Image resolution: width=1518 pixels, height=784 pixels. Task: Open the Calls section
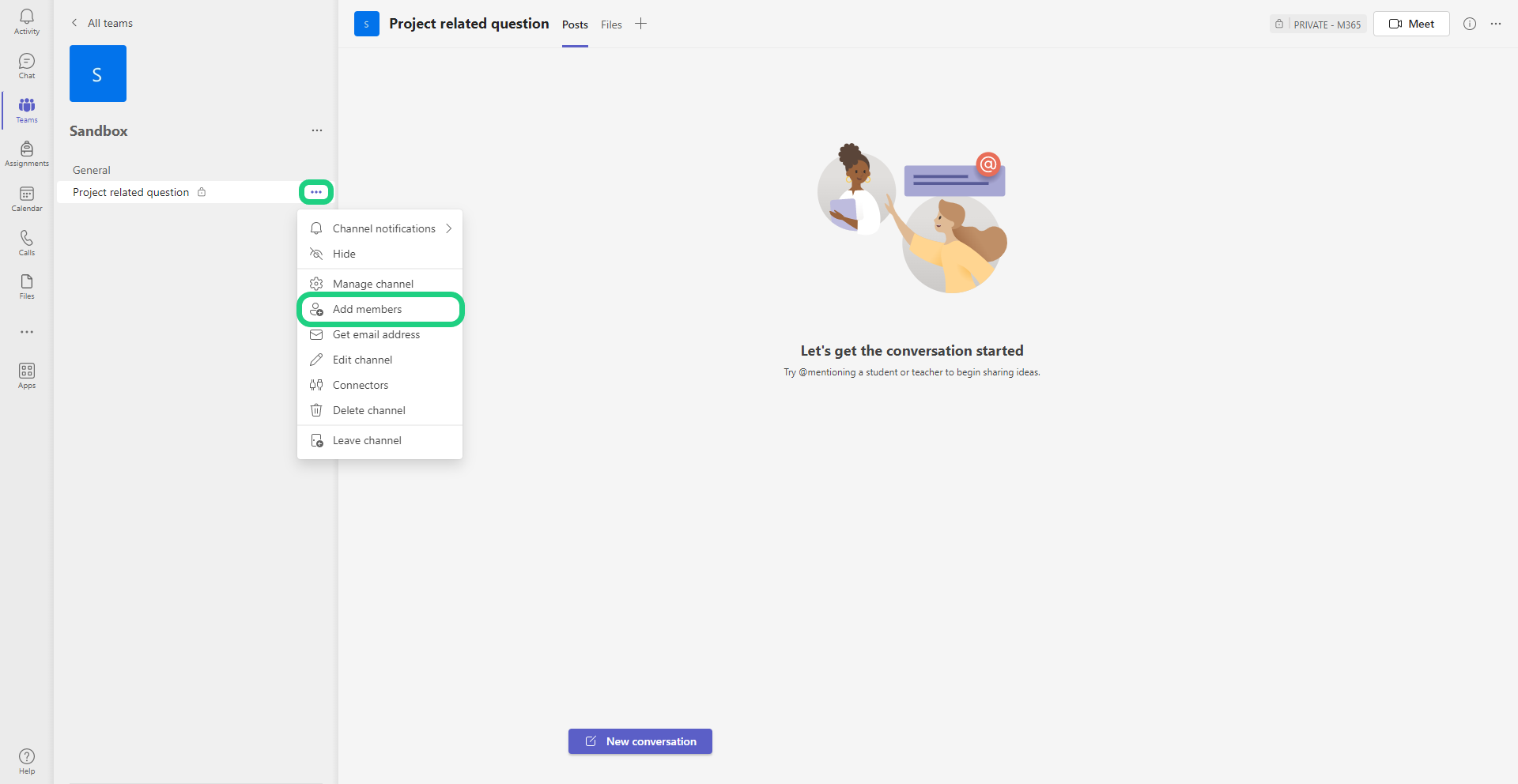point(27,243)
